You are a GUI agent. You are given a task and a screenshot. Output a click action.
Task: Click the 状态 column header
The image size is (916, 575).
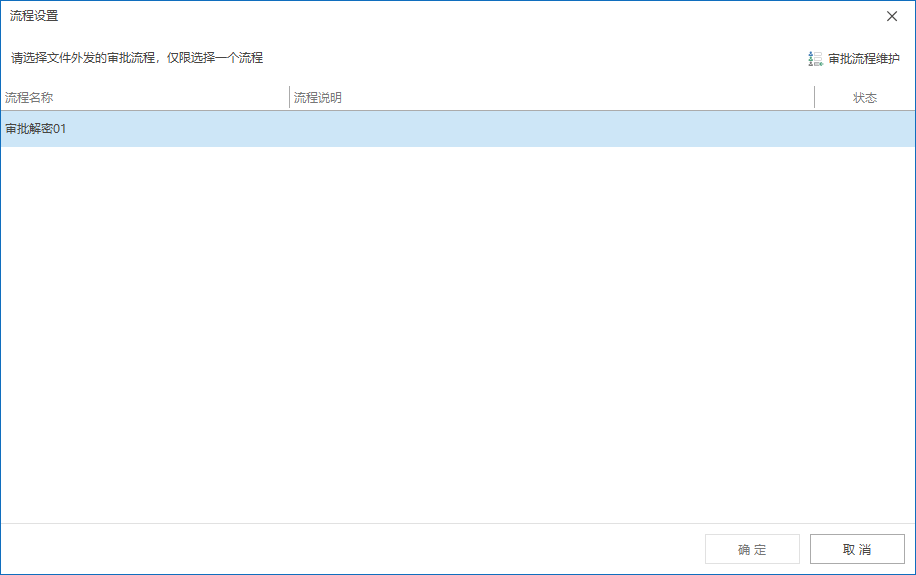(x=865, y=98)
